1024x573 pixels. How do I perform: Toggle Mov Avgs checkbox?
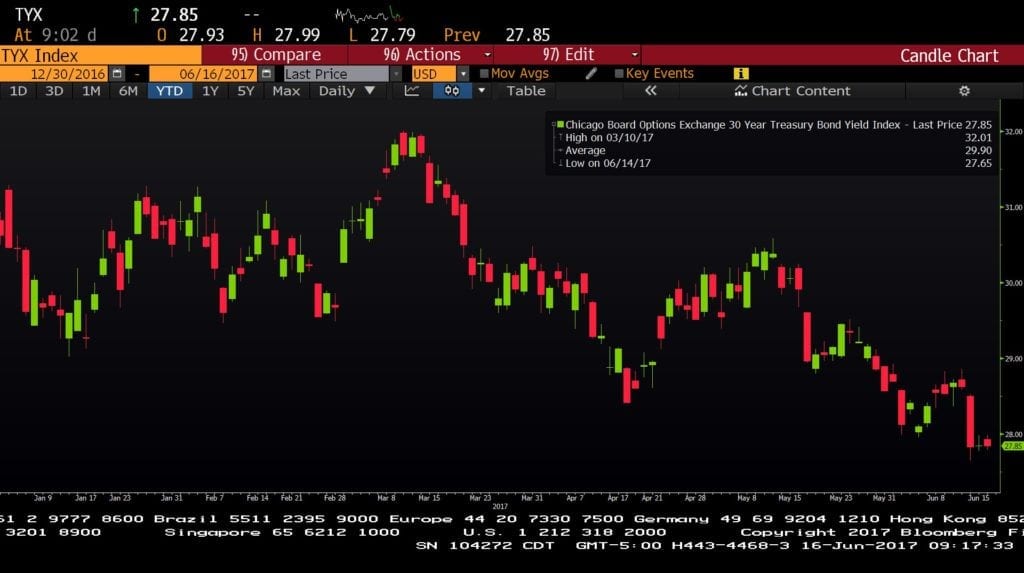[484, 74]
